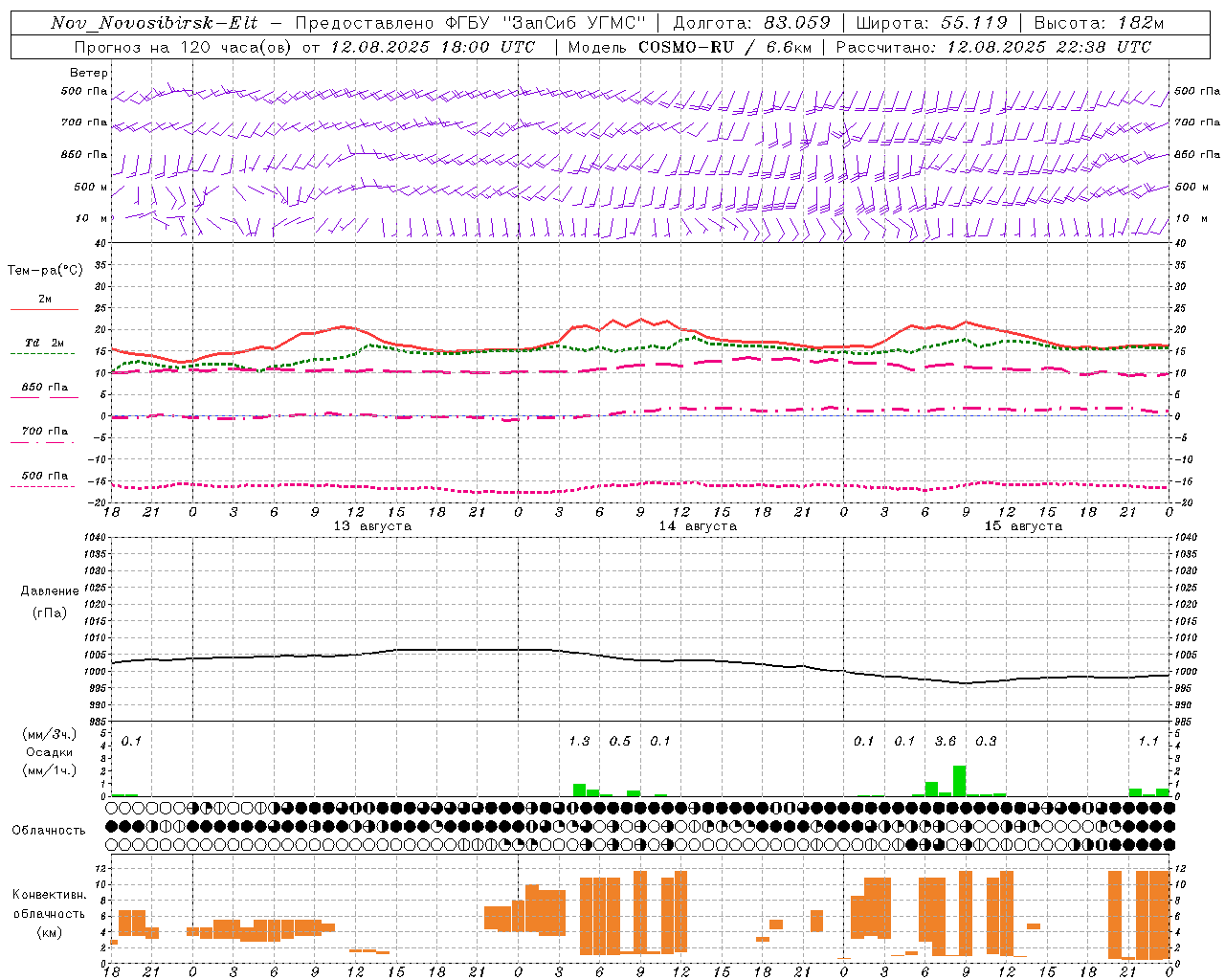
Task: Click the Облачность row label
Action: pos(49,831)
